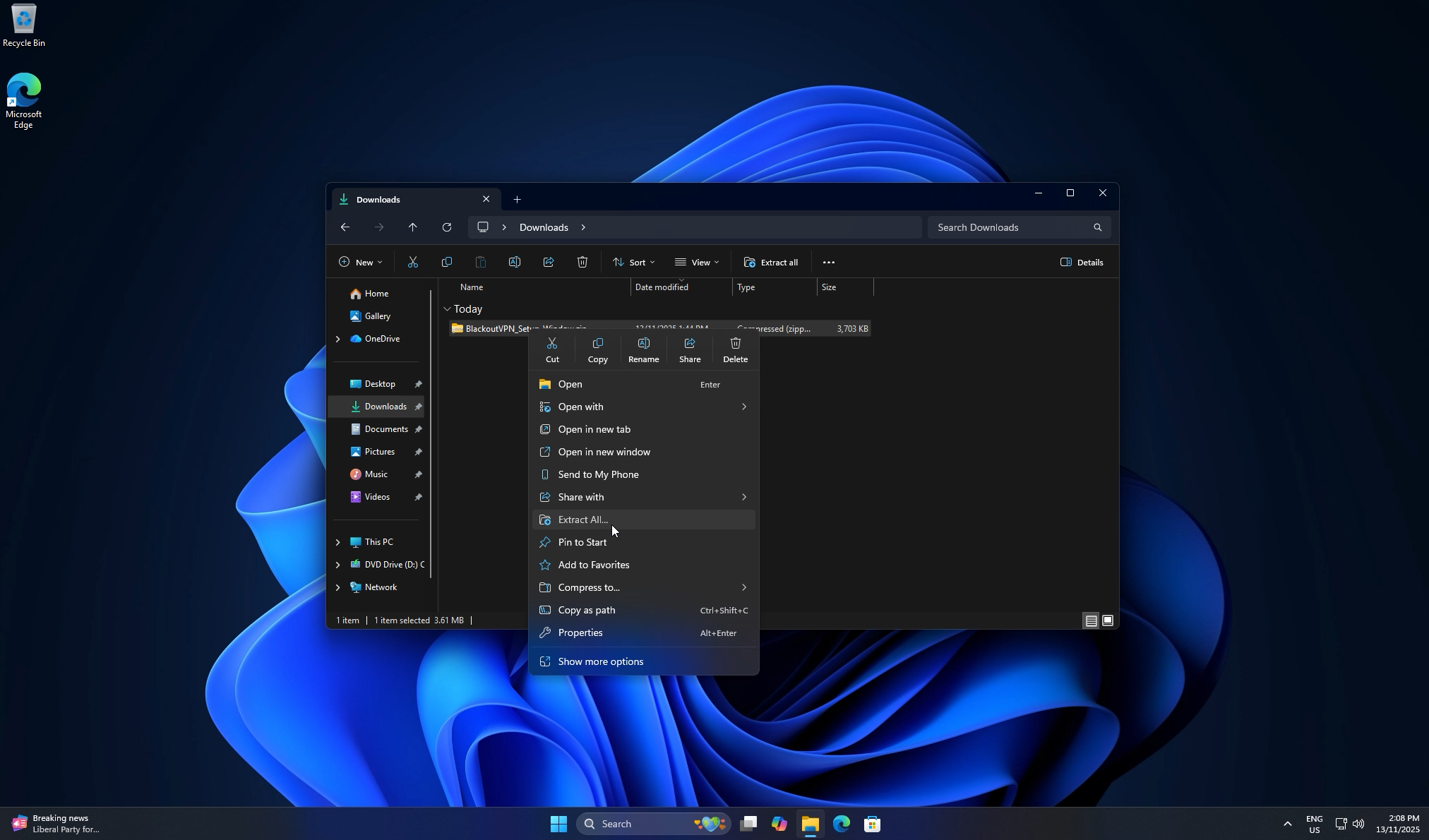Select the Copy icon in the context menu
The height and width of the screenshot is (840, 1429).
coord(597,349)
